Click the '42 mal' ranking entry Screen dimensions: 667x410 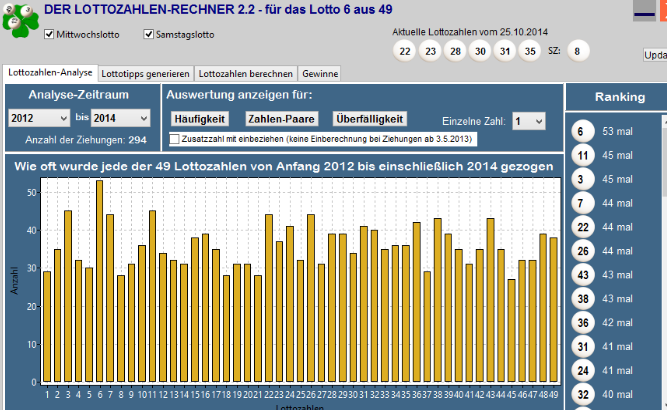617,322
